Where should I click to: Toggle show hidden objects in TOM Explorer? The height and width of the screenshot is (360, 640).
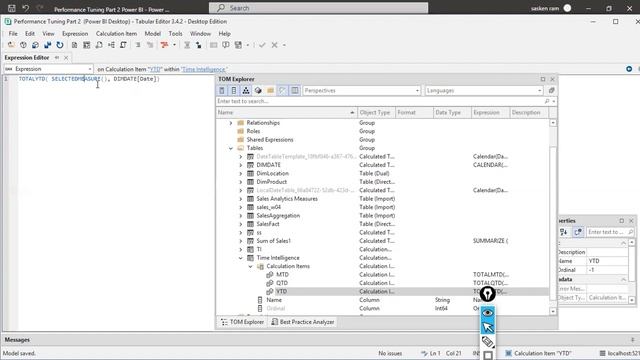282,91
